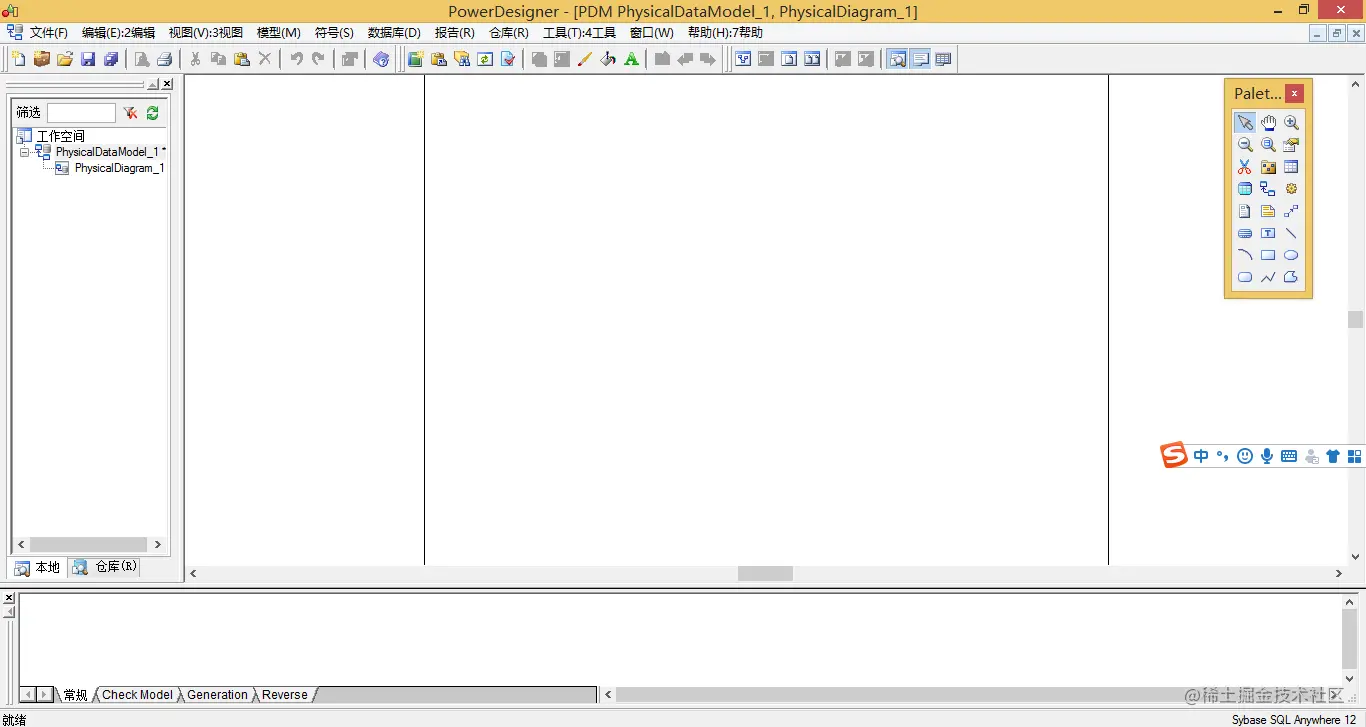
Task: Select 工作空间 workspace root node
Action: click(61, 136)
